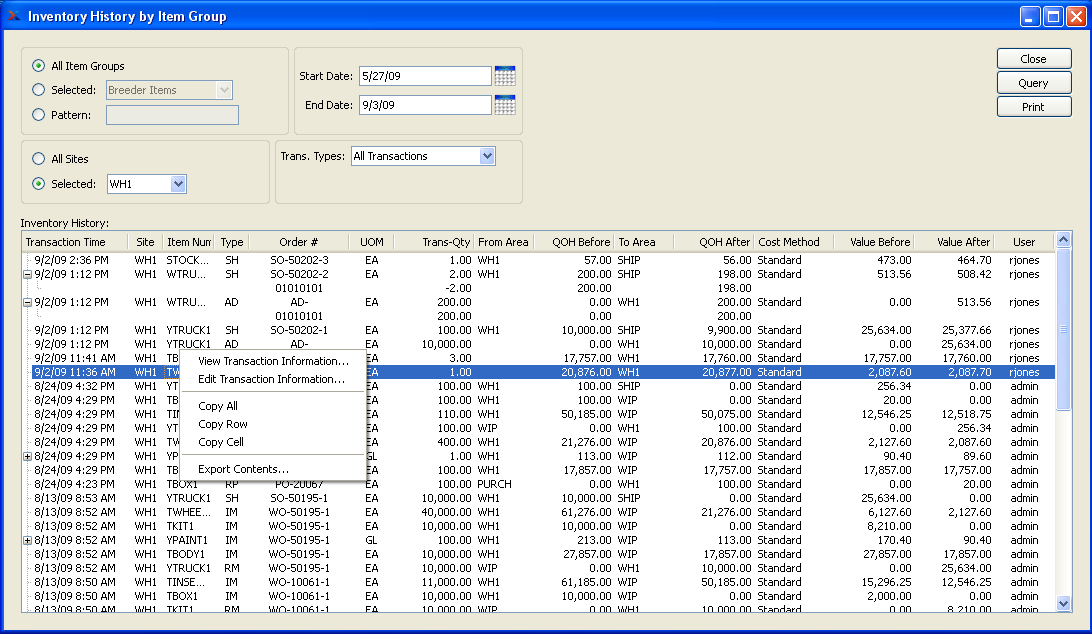Expand the YPAINT1 IM transaction row

click(x=27, y=540)
